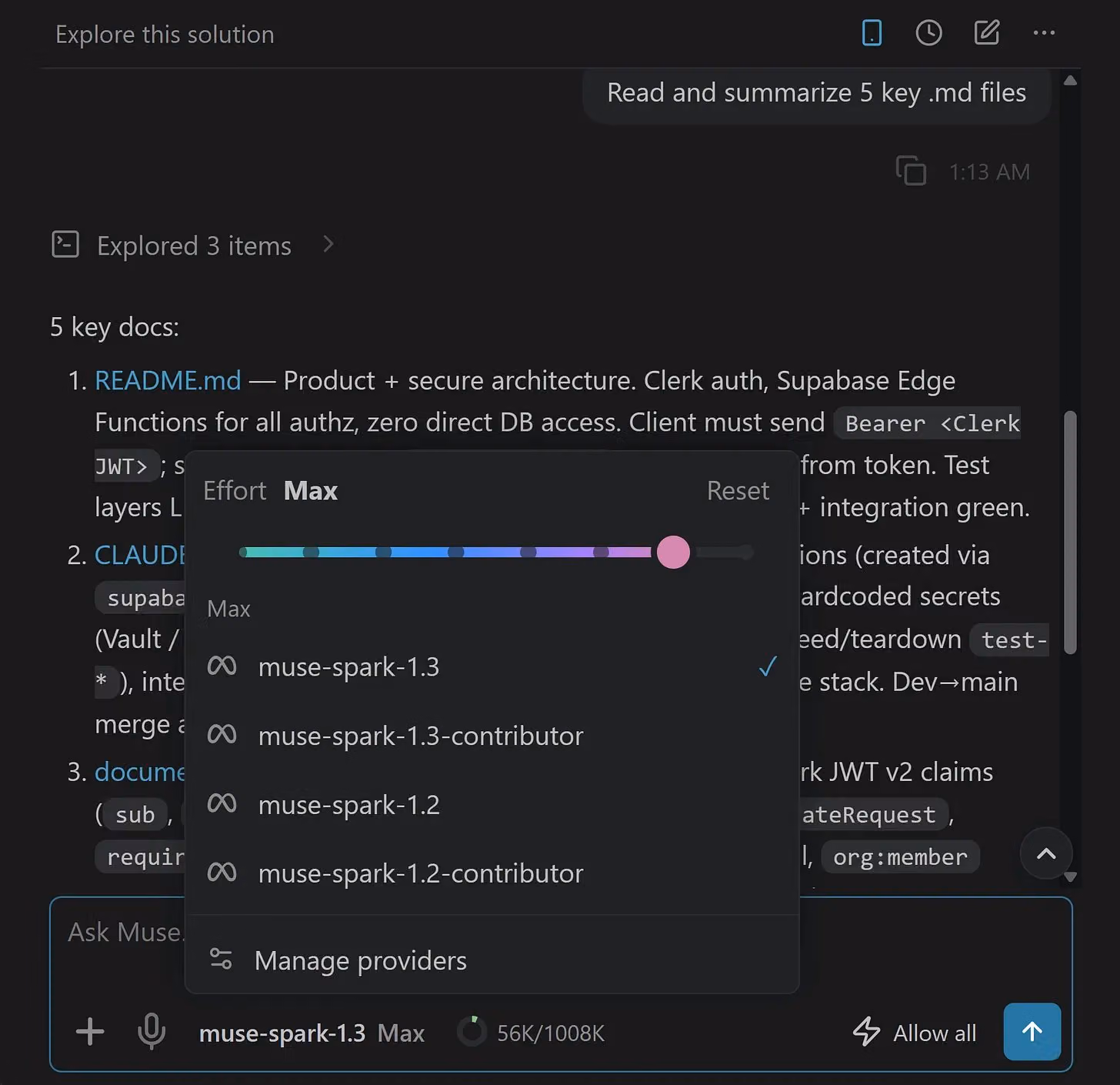Activate the microphone voice input
The height and width of the screenshot is (1085, 1120).
coord(152,1032)
